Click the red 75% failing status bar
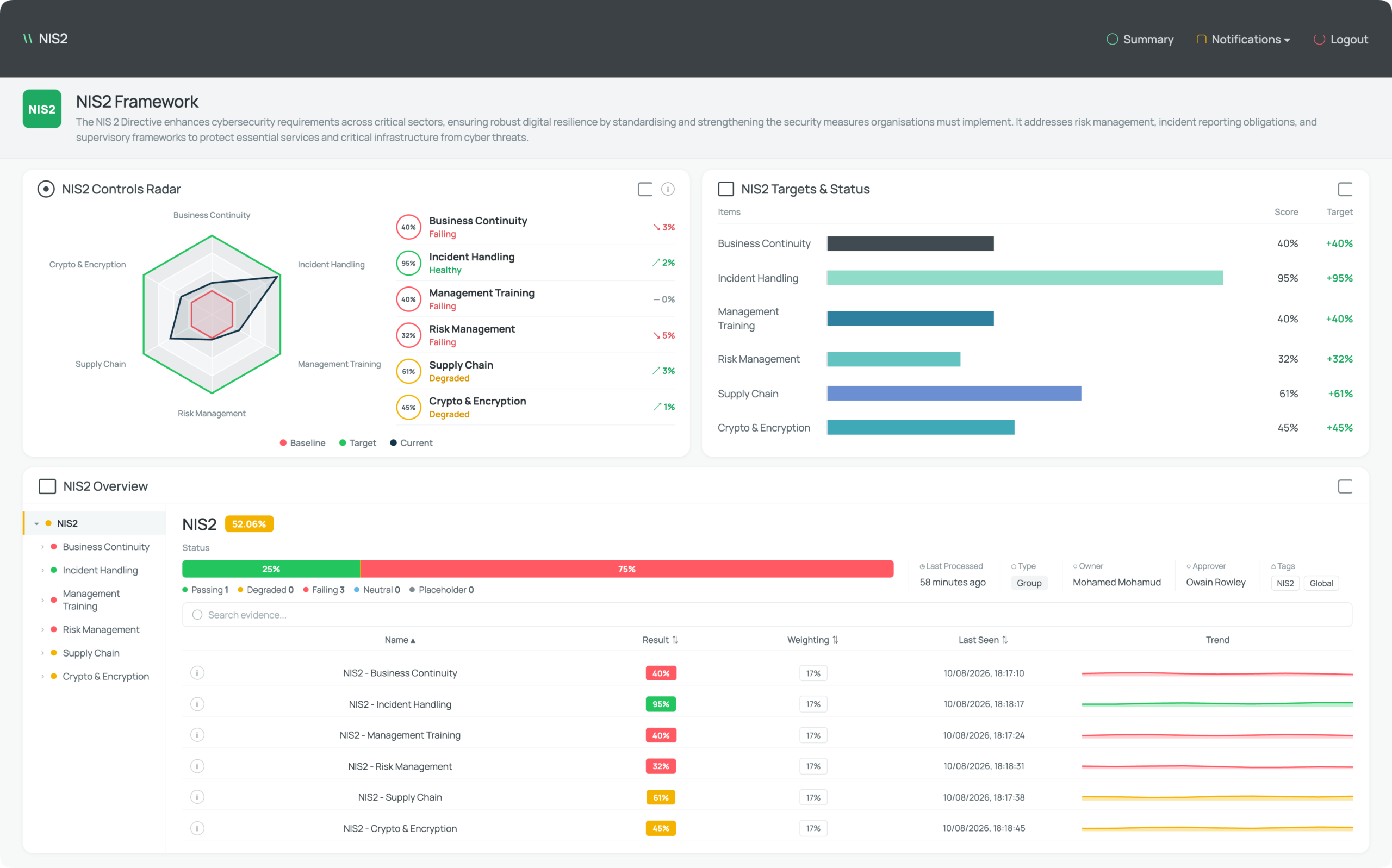Screen dimensions: 1392x868 point(626,569)
